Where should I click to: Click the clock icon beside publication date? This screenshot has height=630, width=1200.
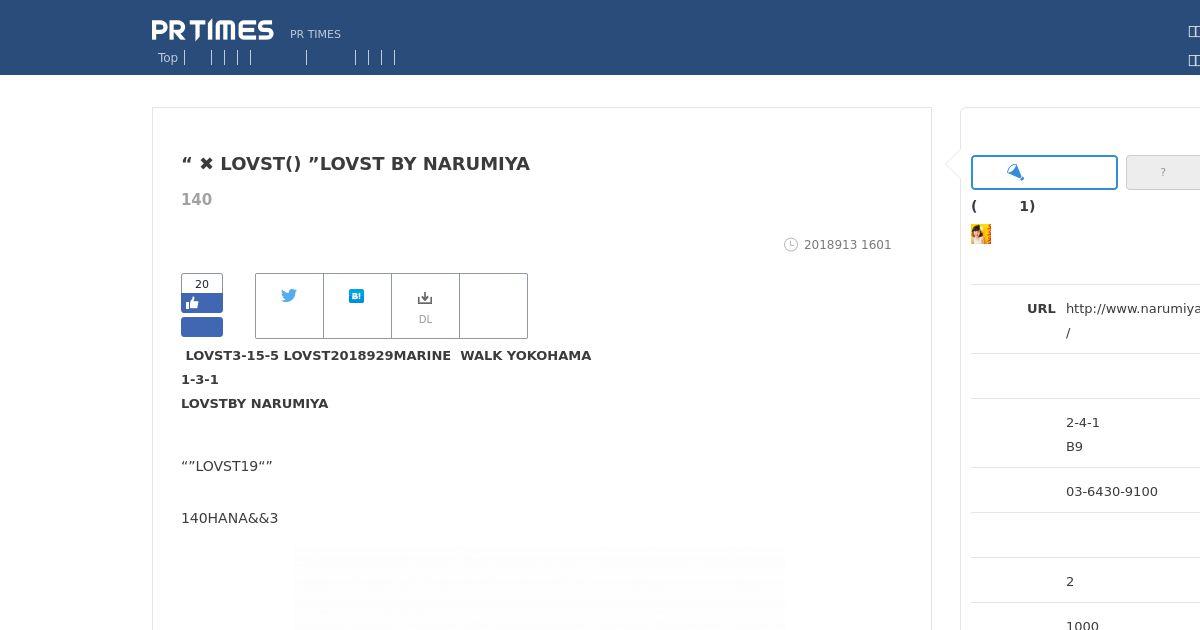tap(791, 244)
